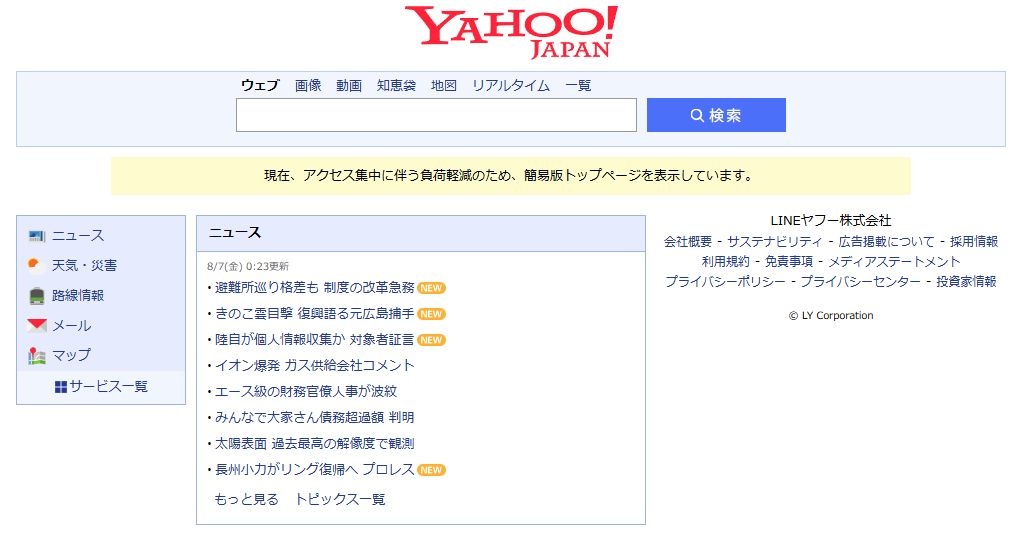Open プライバシーセンター footer link
1033x536 pixels.
[x=861, y=281]
